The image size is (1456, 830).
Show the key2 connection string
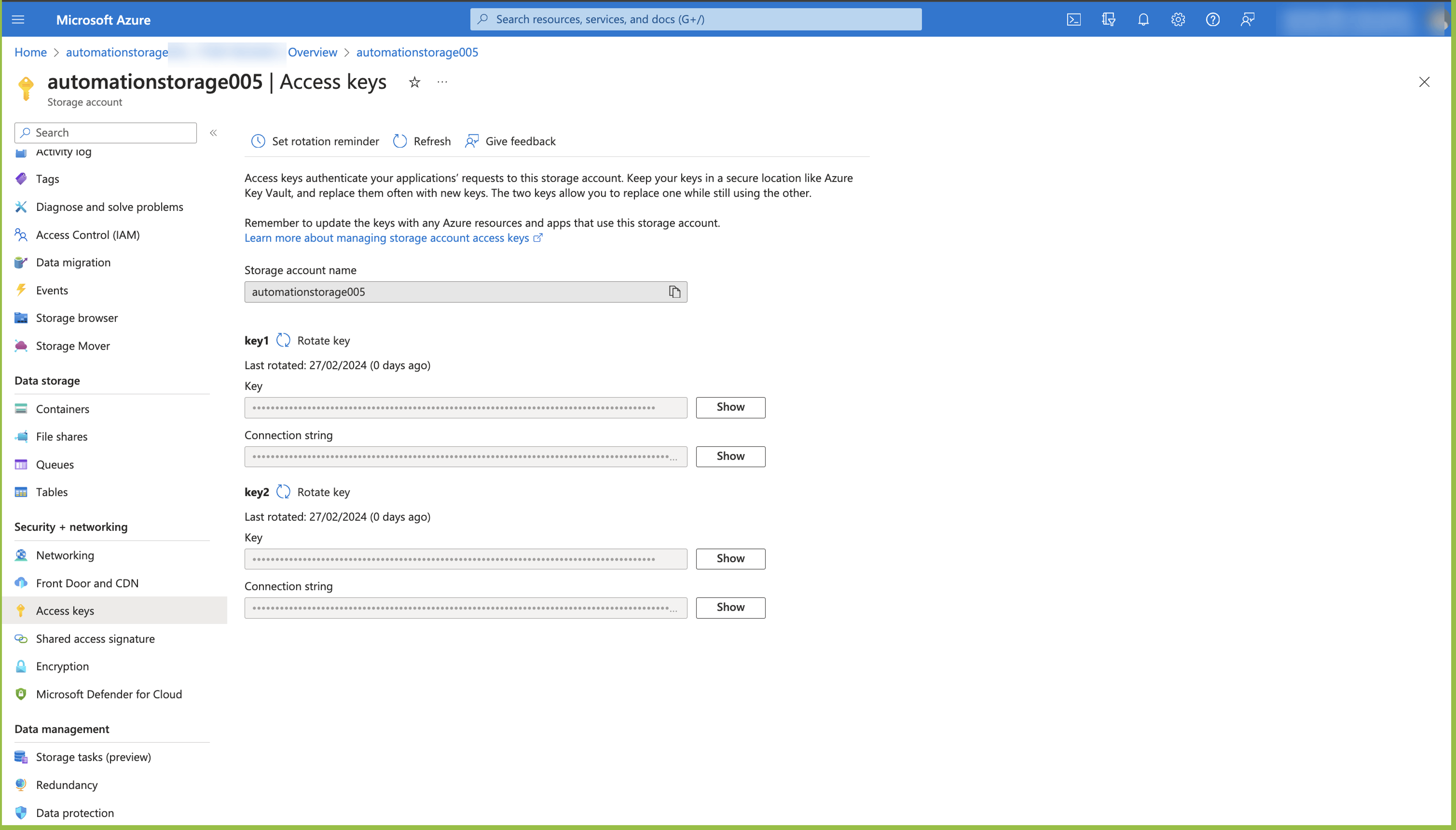point(730,607)
